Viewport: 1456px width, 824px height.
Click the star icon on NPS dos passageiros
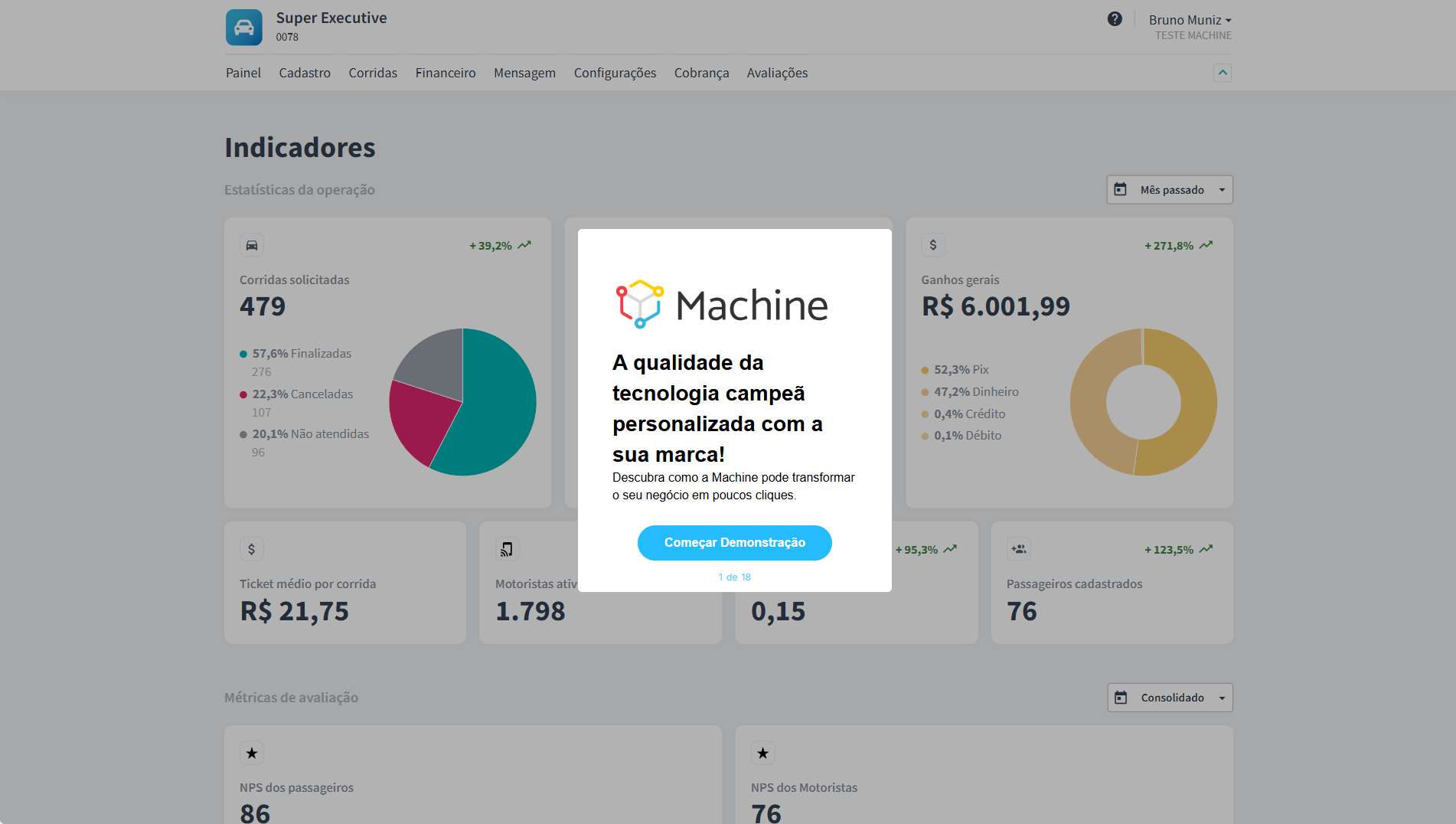coord(252,753)
